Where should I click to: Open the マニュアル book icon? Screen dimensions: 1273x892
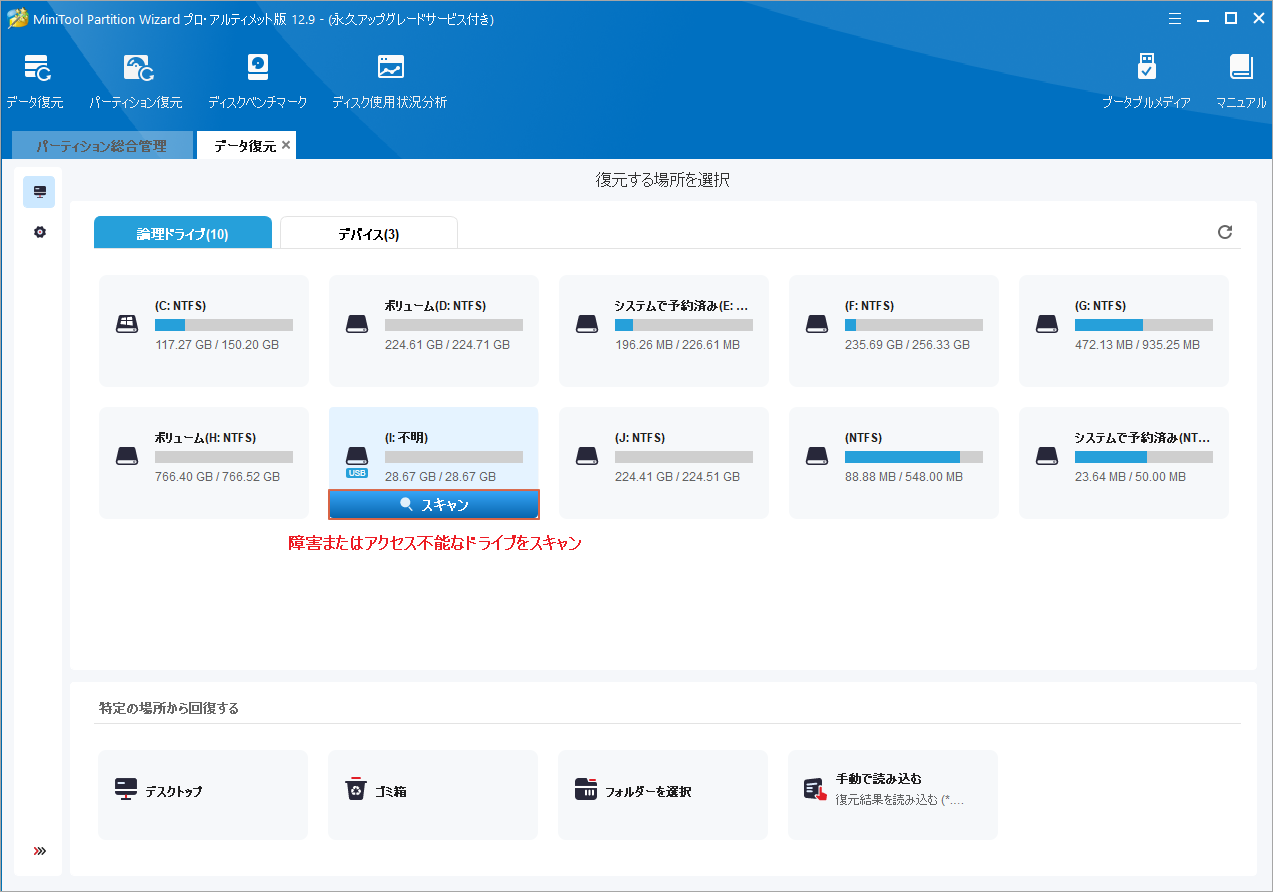pyautogui.click(x=1241, y=68)
